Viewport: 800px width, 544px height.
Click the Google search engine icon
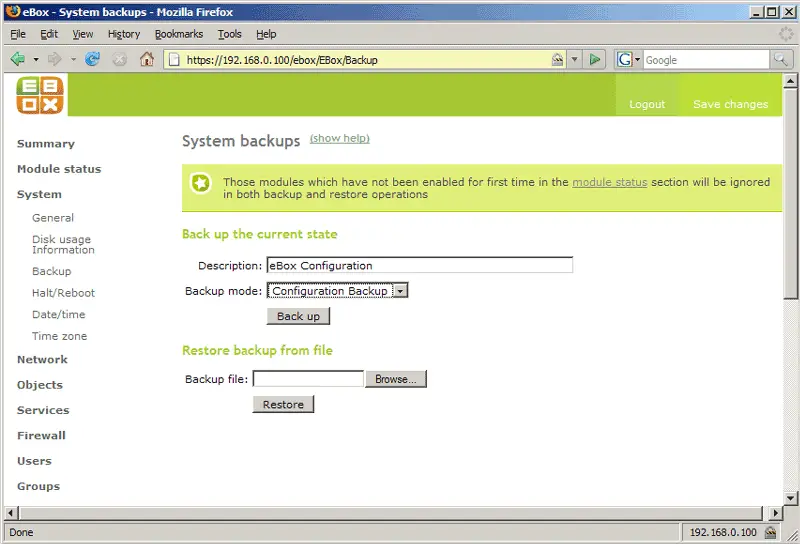pyautogui.click(x=624, y=60)
